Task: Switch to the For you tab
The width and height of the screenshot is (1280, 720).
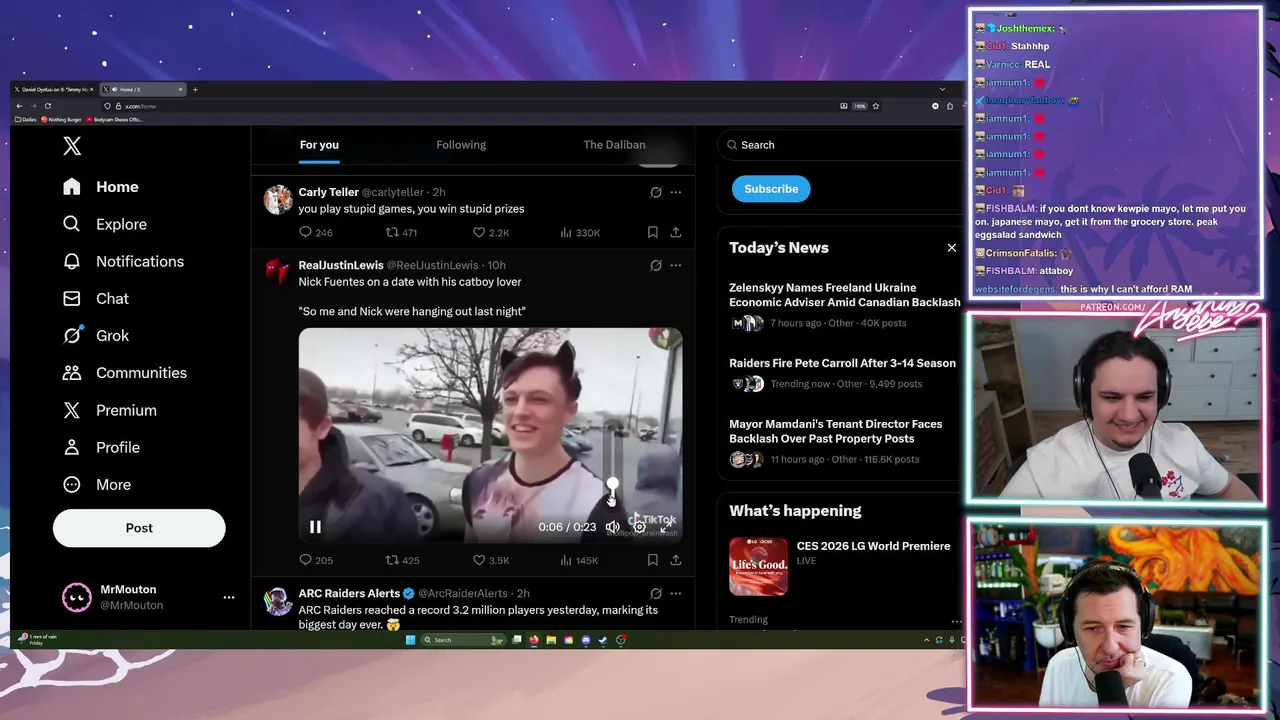Action: [319, 145]
